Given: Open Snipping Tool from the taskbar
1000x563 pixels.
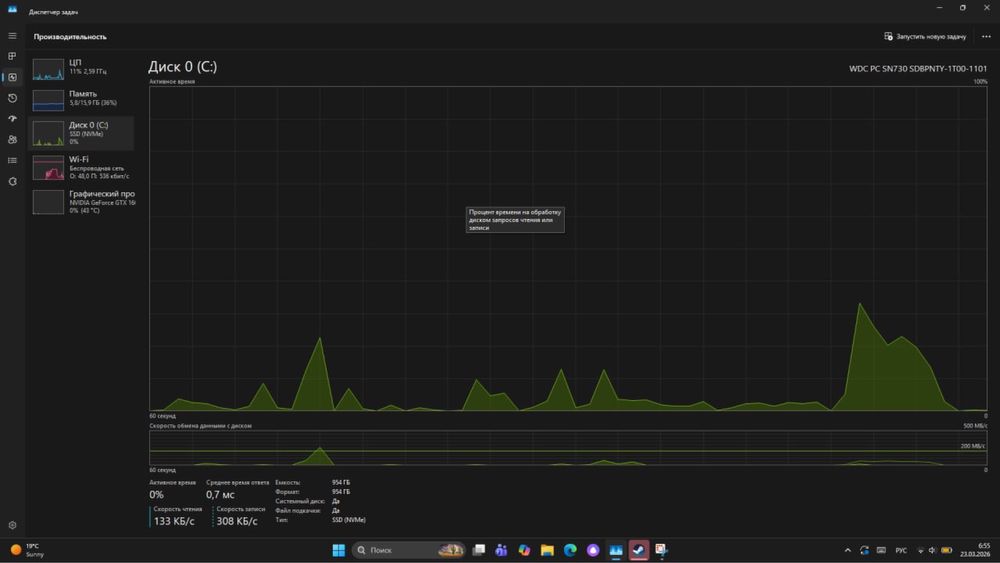Looking at the screenshot, I should (x=661, y=550).
